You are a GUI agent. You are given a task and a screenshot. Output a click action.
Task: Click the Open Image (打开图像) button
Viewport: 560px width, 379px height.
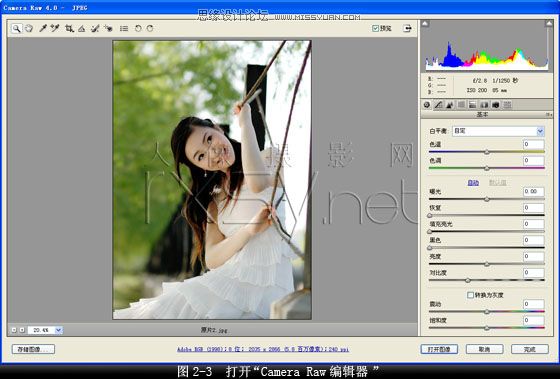pyautogui.click(x=439, y=349)
